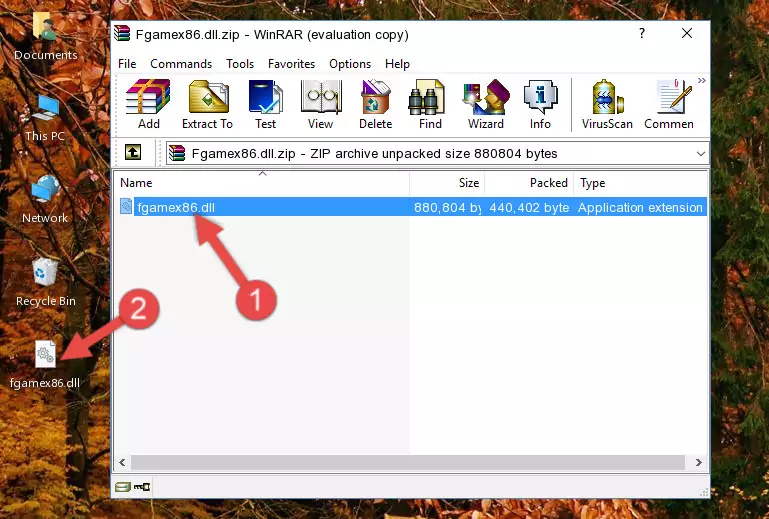This screenshot has height=519, width=769.
Task: Click the 440,402 packed size cell
Action: click(x=529, y=208)
